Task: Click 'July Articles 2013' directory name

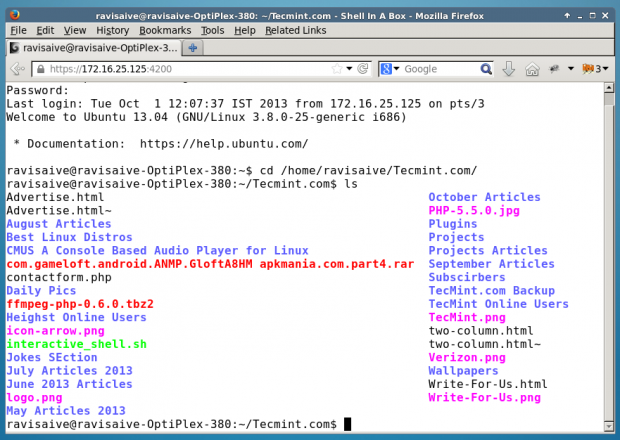Action: click(69, 371)
